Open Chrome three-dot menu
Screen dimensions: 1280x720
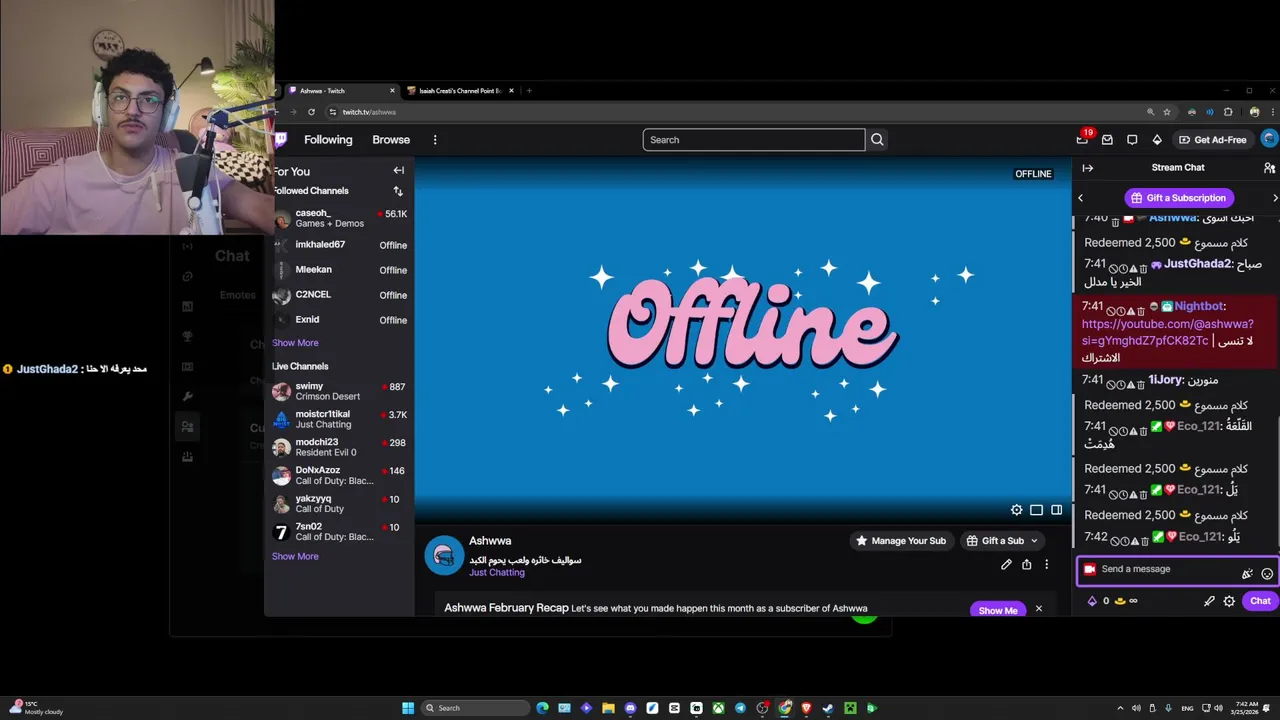[1272, 112]
